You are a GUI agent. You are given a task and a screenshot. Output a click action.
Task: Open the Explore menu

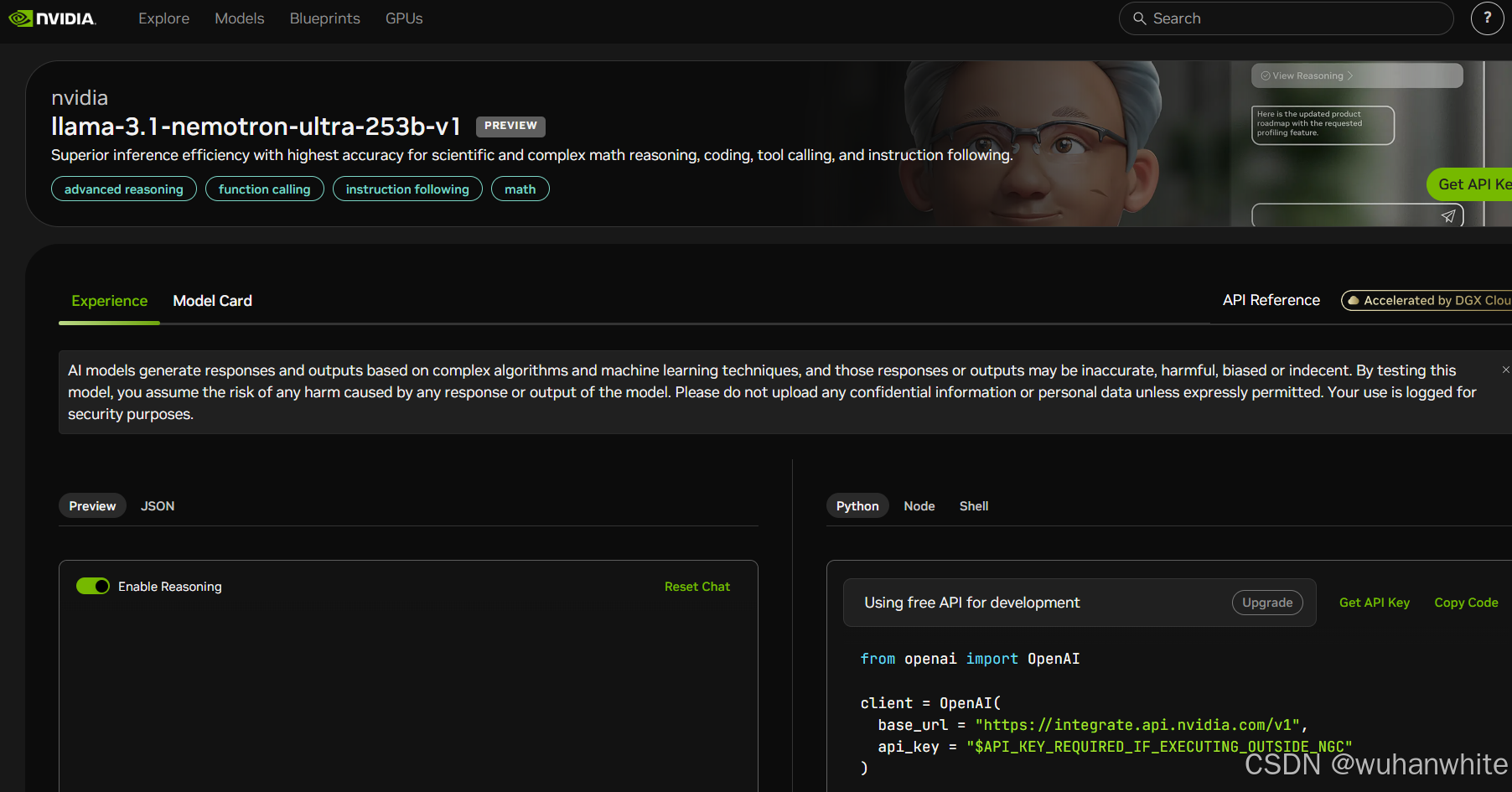[163, 18]
